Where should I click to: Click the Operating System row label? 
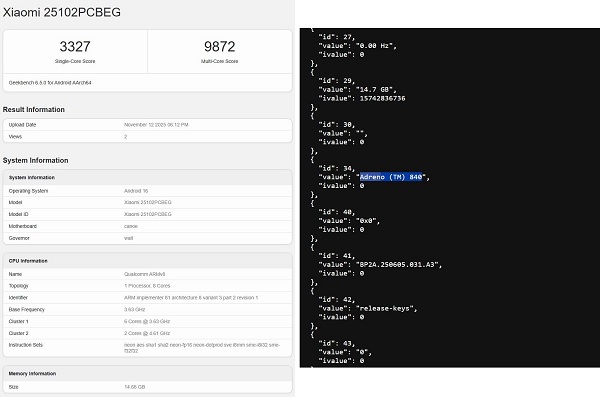28,191
